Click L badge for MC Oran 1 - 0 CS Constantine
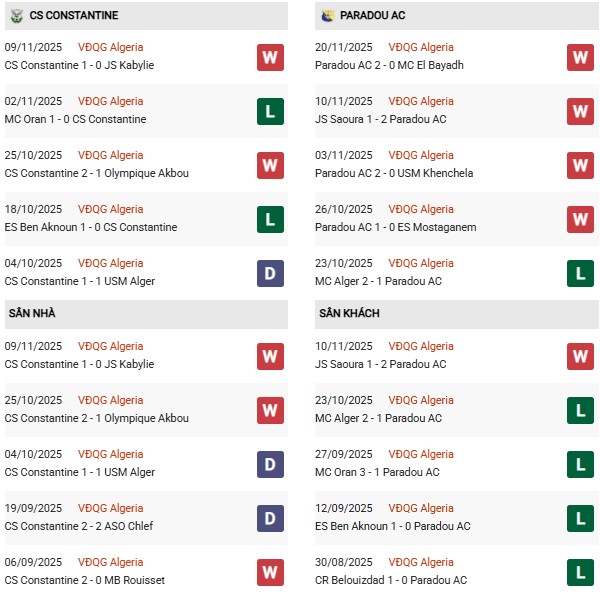The width and height of the screenshot is (600, 594). pyautogui.click(x=270, y=111)
